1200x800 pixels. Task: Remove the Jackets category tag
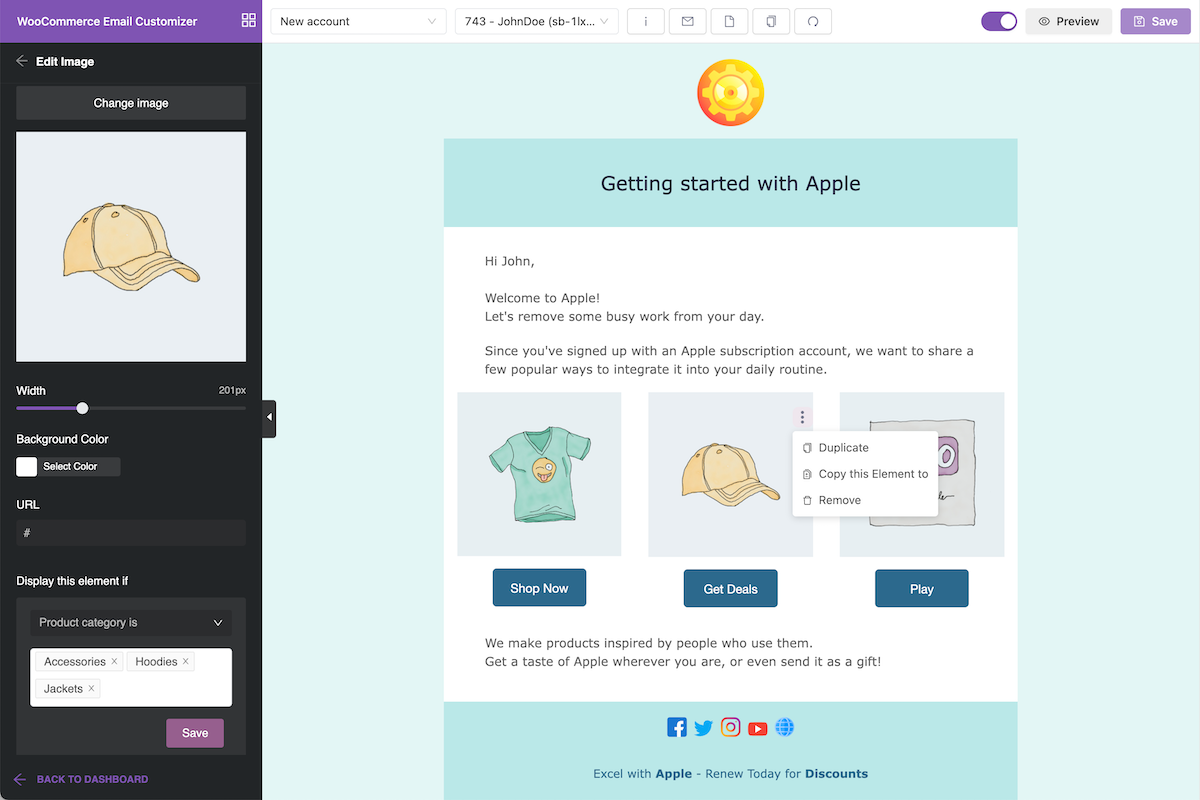coord(91,688)
